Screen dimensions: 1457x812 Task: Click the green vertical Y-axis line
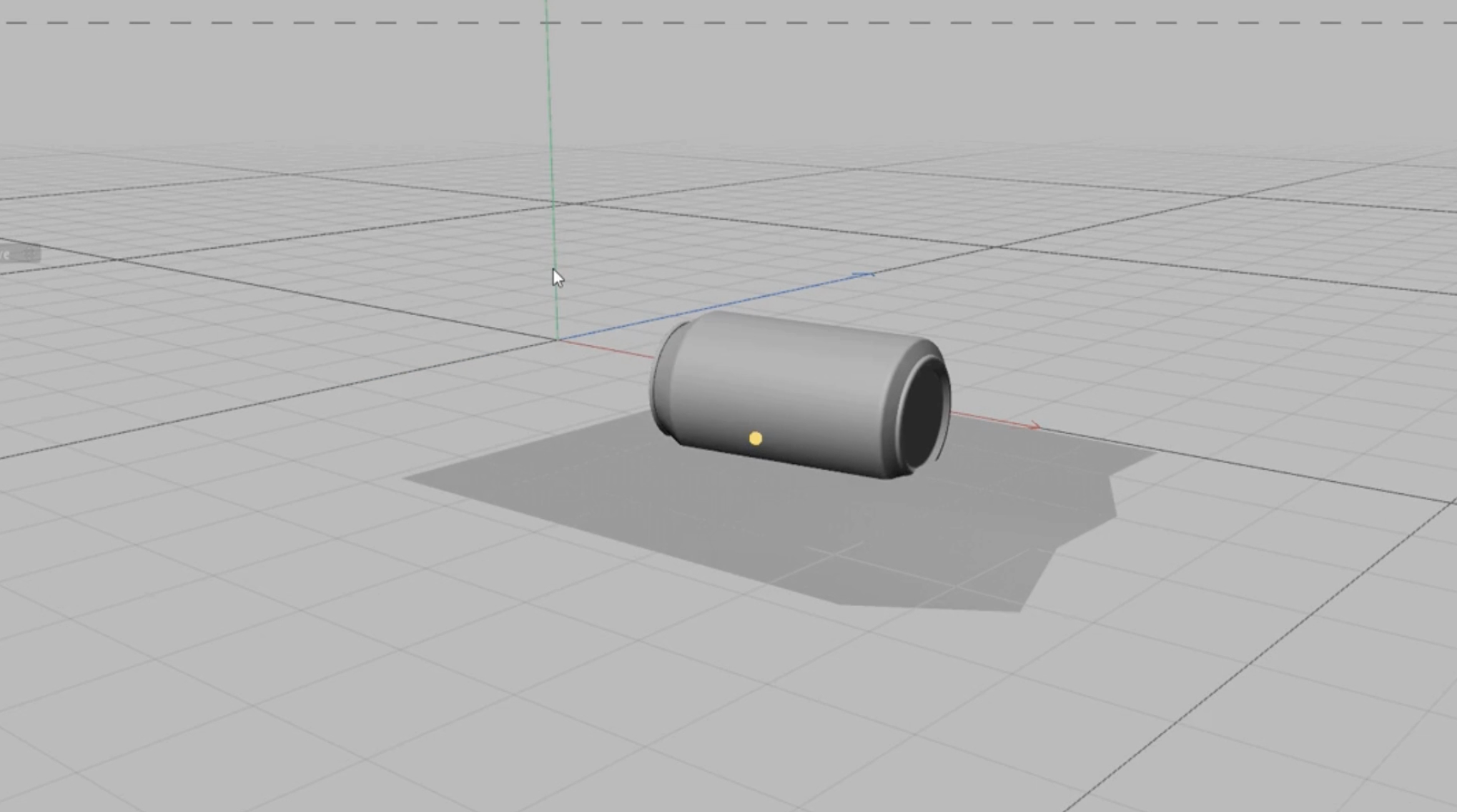coord(550,143)
